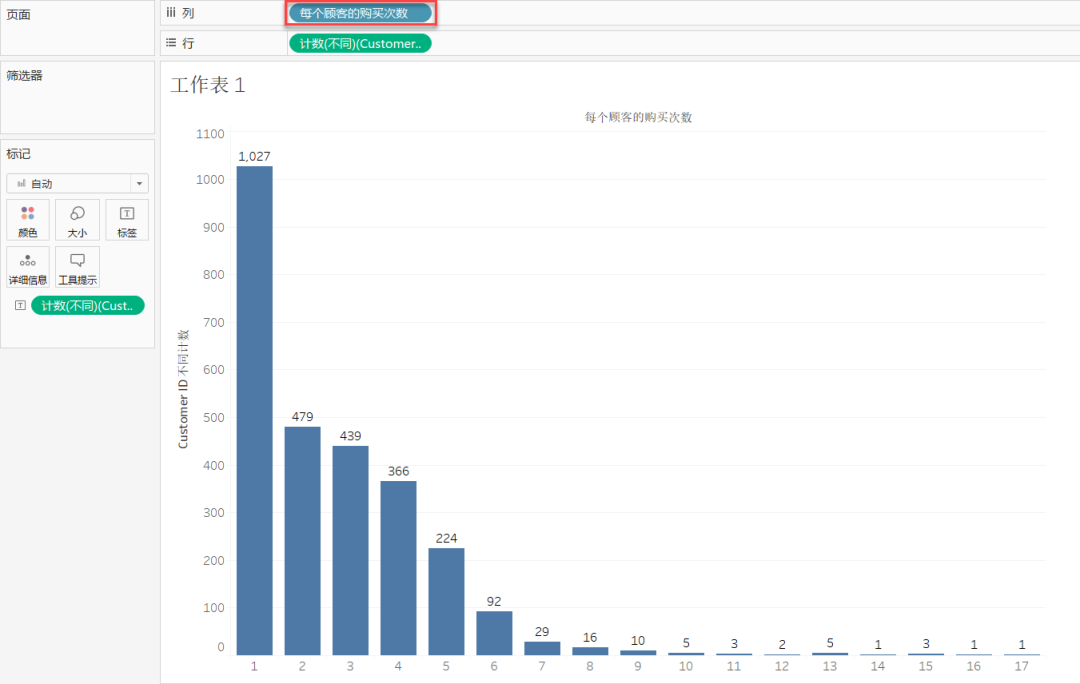1080x684 pixels.
Task: Click the T label icon beside the Marks card pill
Action: 20,306
